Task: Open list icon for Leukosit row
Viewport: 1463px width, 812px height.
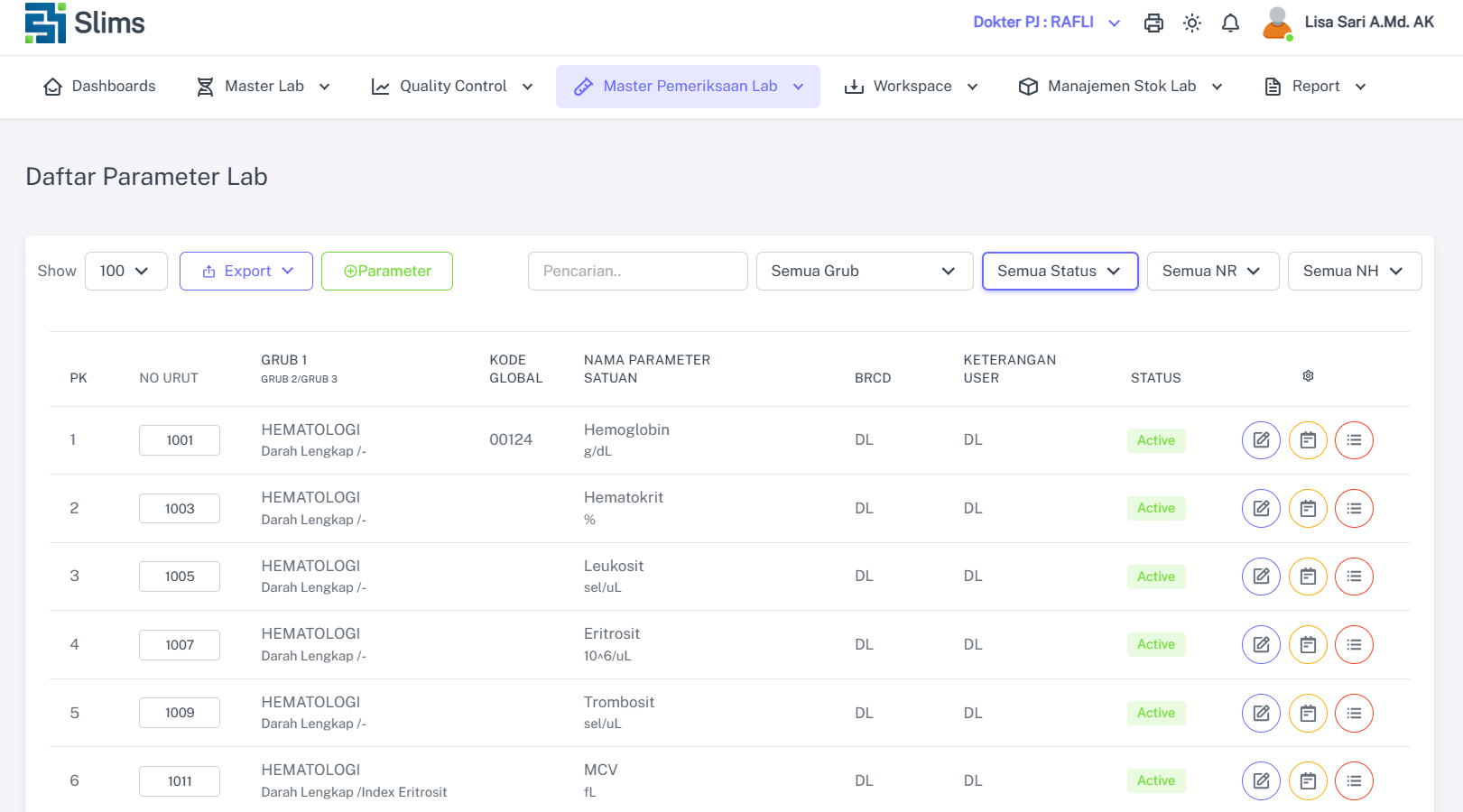Action: pyautogui.click(x=1354, y=577)
